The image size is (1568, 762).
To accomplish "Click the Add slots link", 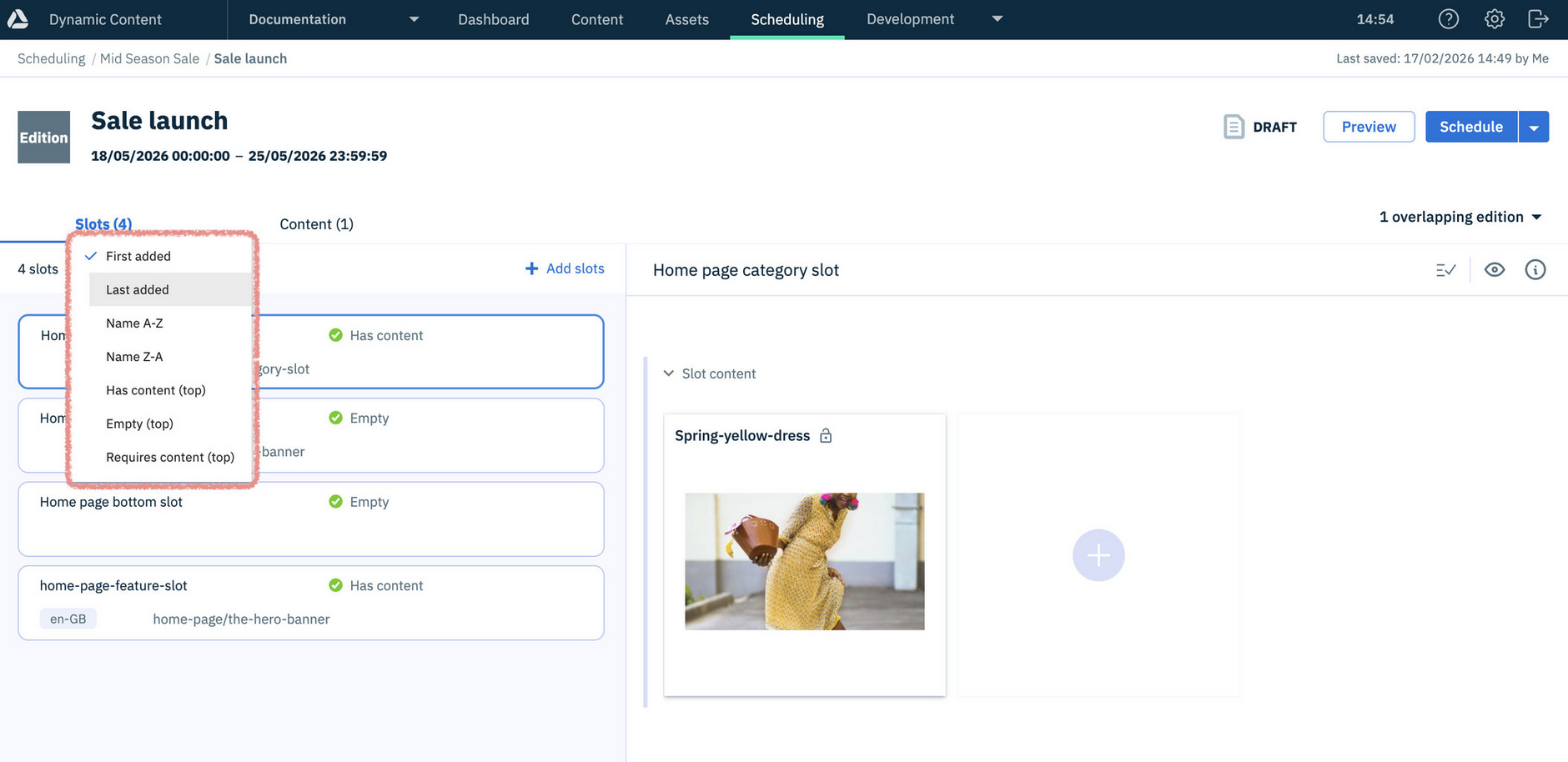I will click(x=565, y=268).
